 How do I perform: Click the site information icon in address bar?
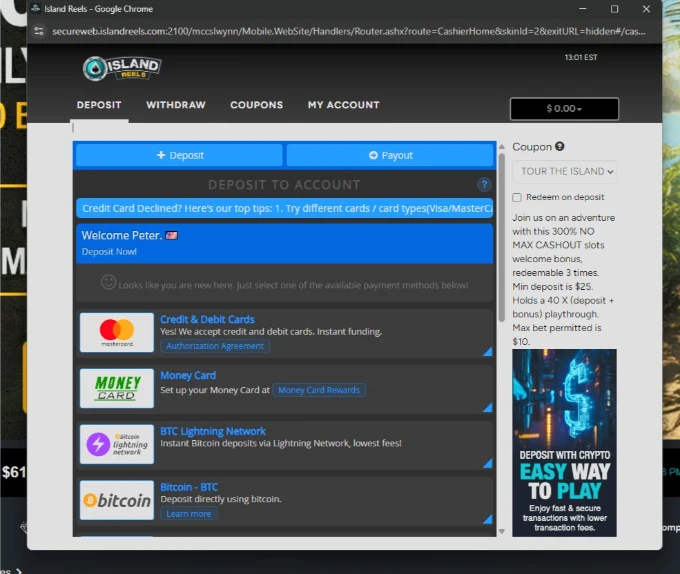point(39,31)
